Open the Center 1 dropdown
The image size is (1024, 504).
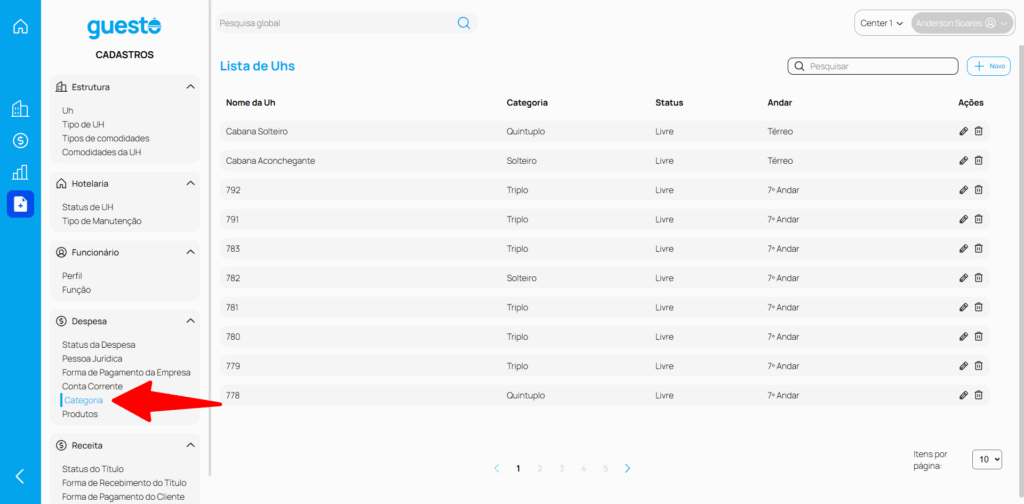coord(881,23)
